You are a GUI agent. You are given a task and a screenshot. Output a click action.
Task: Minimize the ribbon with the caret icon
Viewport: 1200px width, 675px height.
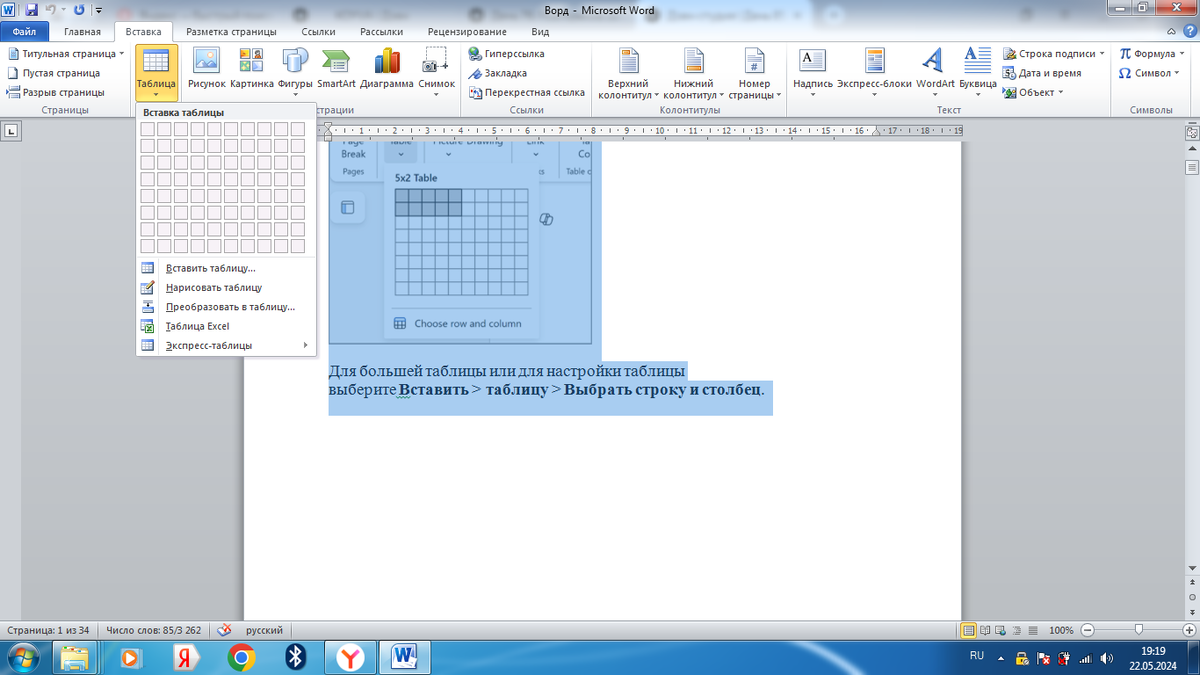(x=1172, y=32)
